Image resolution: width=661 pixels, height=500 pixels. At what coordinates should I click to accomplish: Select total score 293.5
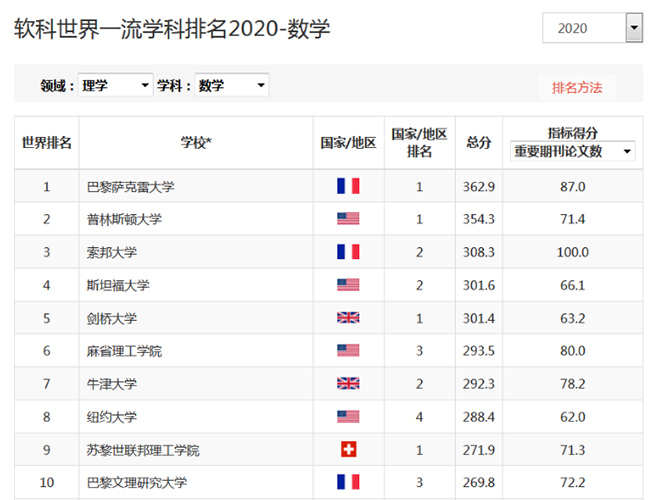[x=479, y=351]
